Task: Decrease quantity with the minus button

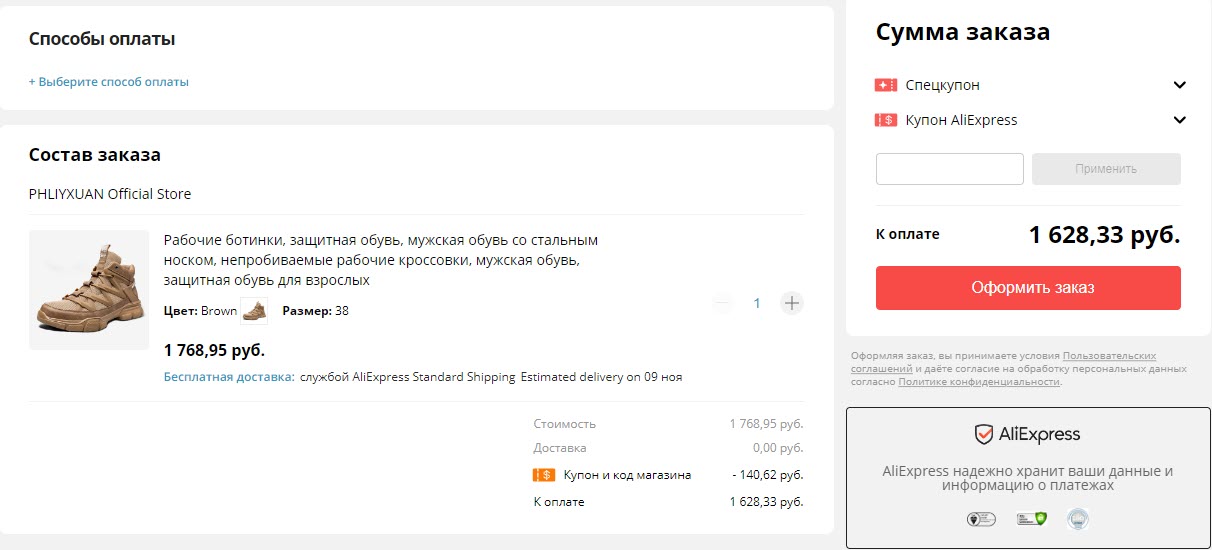Action: coord(723,303)
